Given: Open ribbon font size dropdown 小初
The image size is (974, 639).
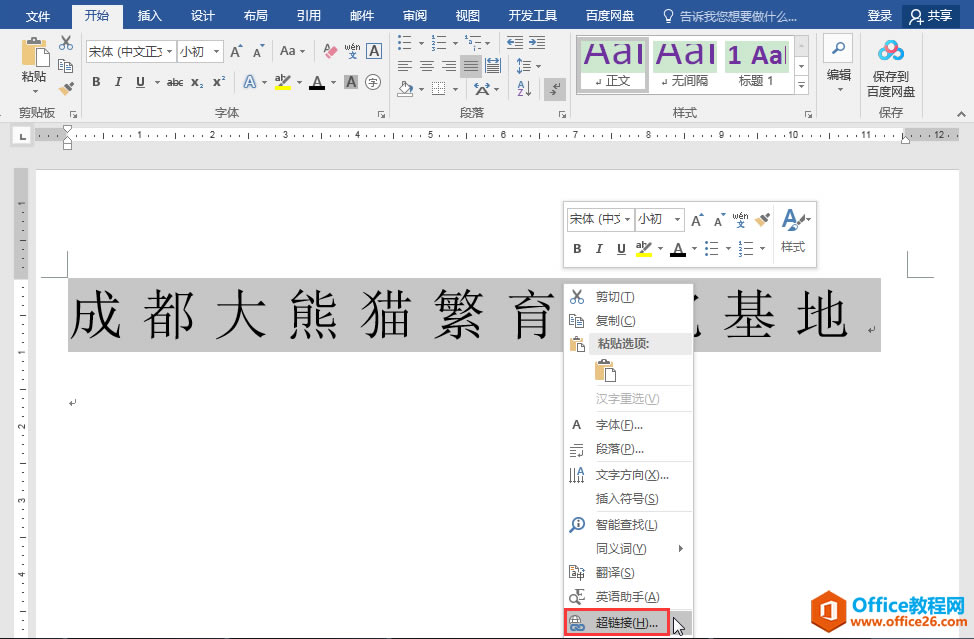Looking at the screenshot, I should point(217,52).
